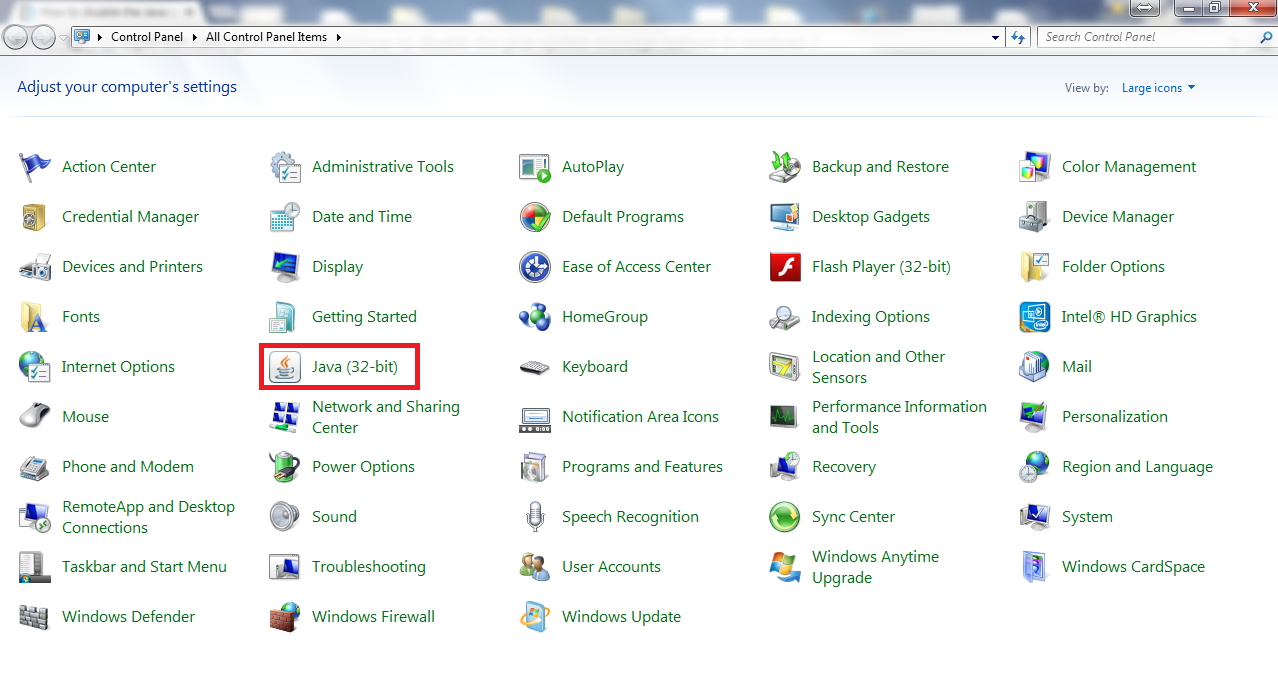
Task: Click the search magnifier icon
Action: click(x=1265, y=37)
